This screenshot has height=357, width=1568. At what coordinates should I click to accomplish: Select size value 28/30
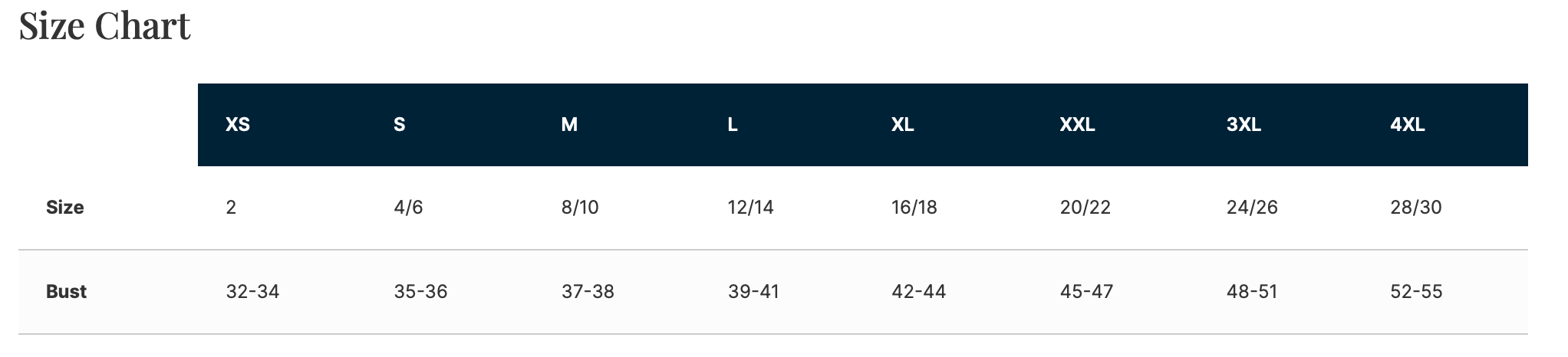pyautogui.click(x=1416, y=208)
